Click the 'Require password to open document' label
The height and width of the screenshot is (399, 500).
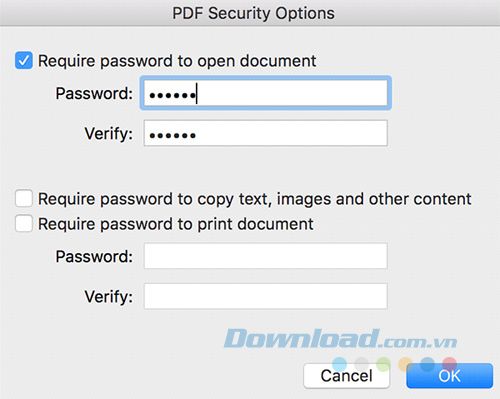coord(177,61)
